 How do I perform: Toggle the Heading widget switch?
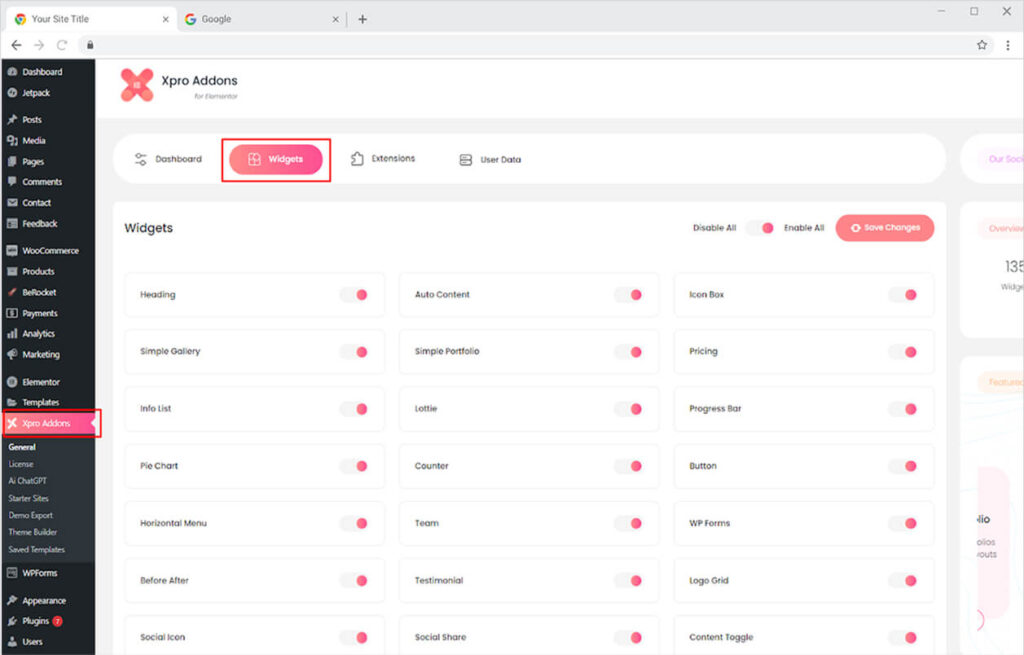(x=355, y=295)
